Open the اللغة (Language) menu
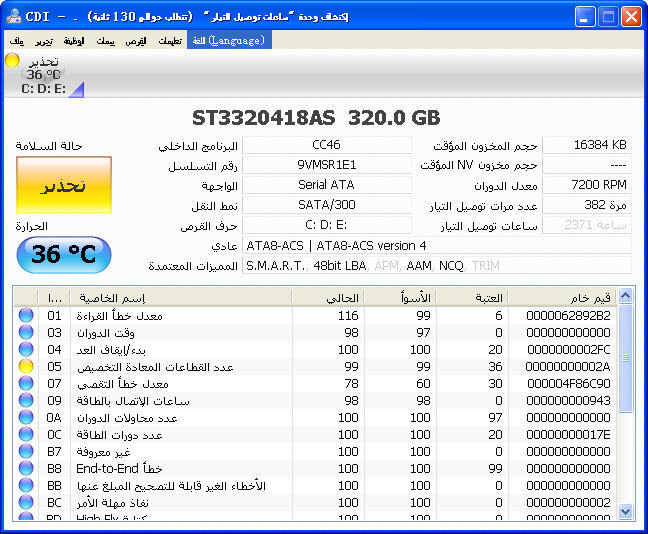 229,41
